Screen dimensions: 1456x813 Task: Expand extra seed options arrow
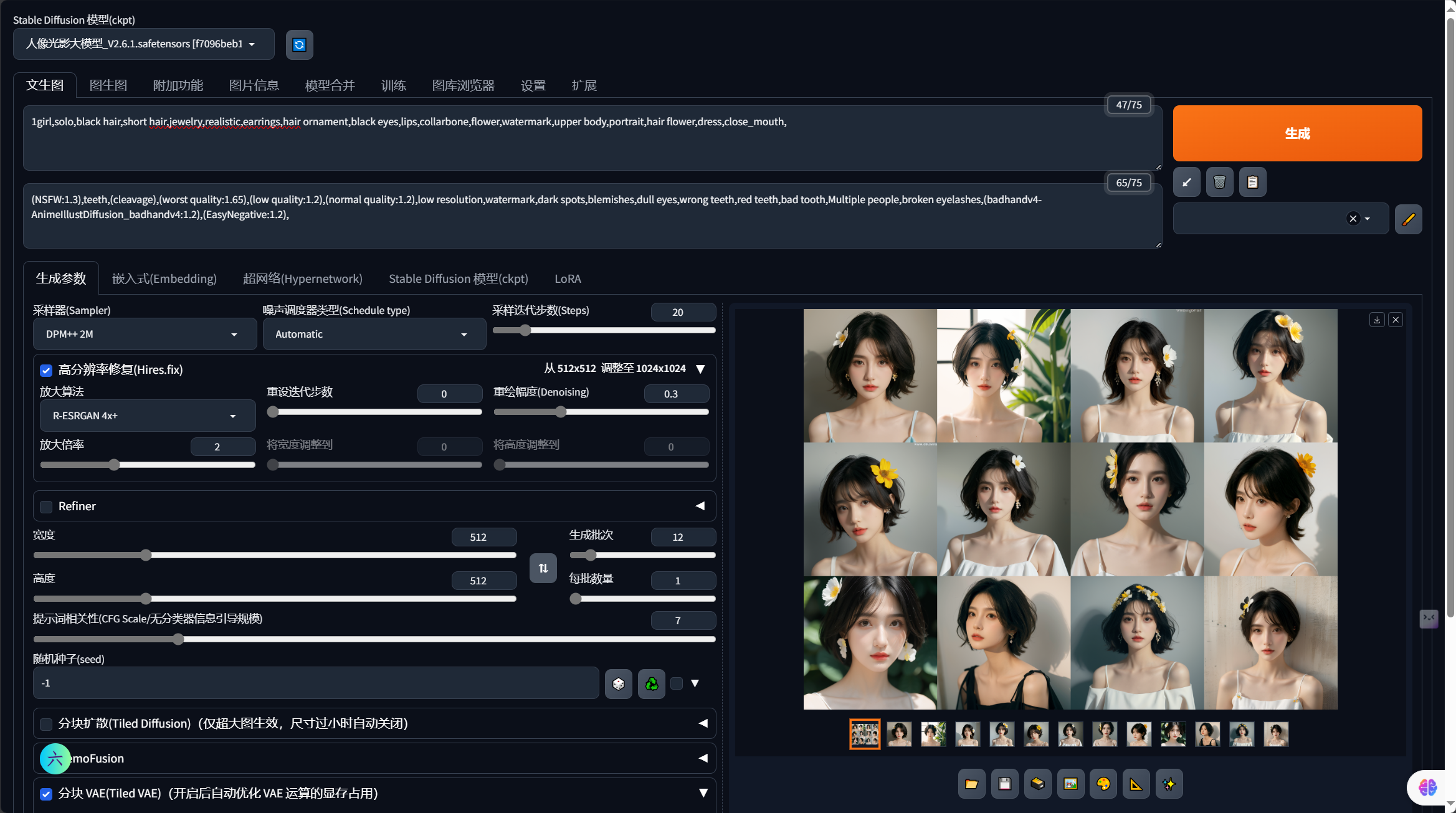[695, 683]
